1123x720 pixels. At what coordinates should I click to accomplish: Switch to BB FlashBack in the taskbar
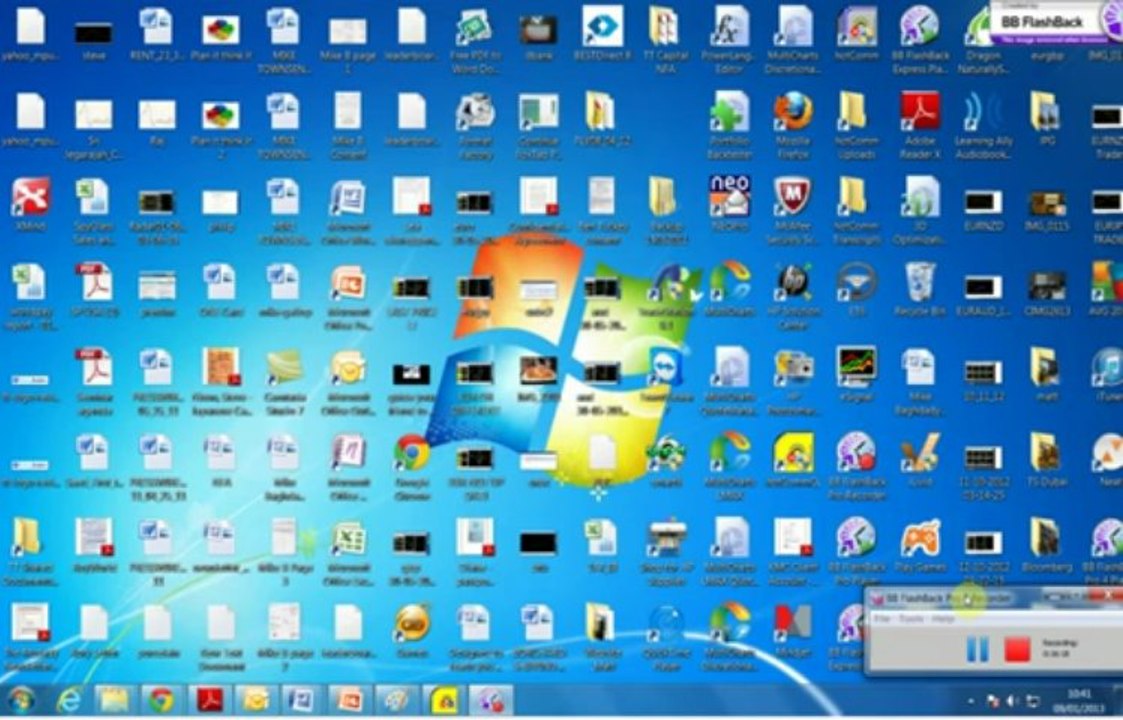[x=491, y=700]
